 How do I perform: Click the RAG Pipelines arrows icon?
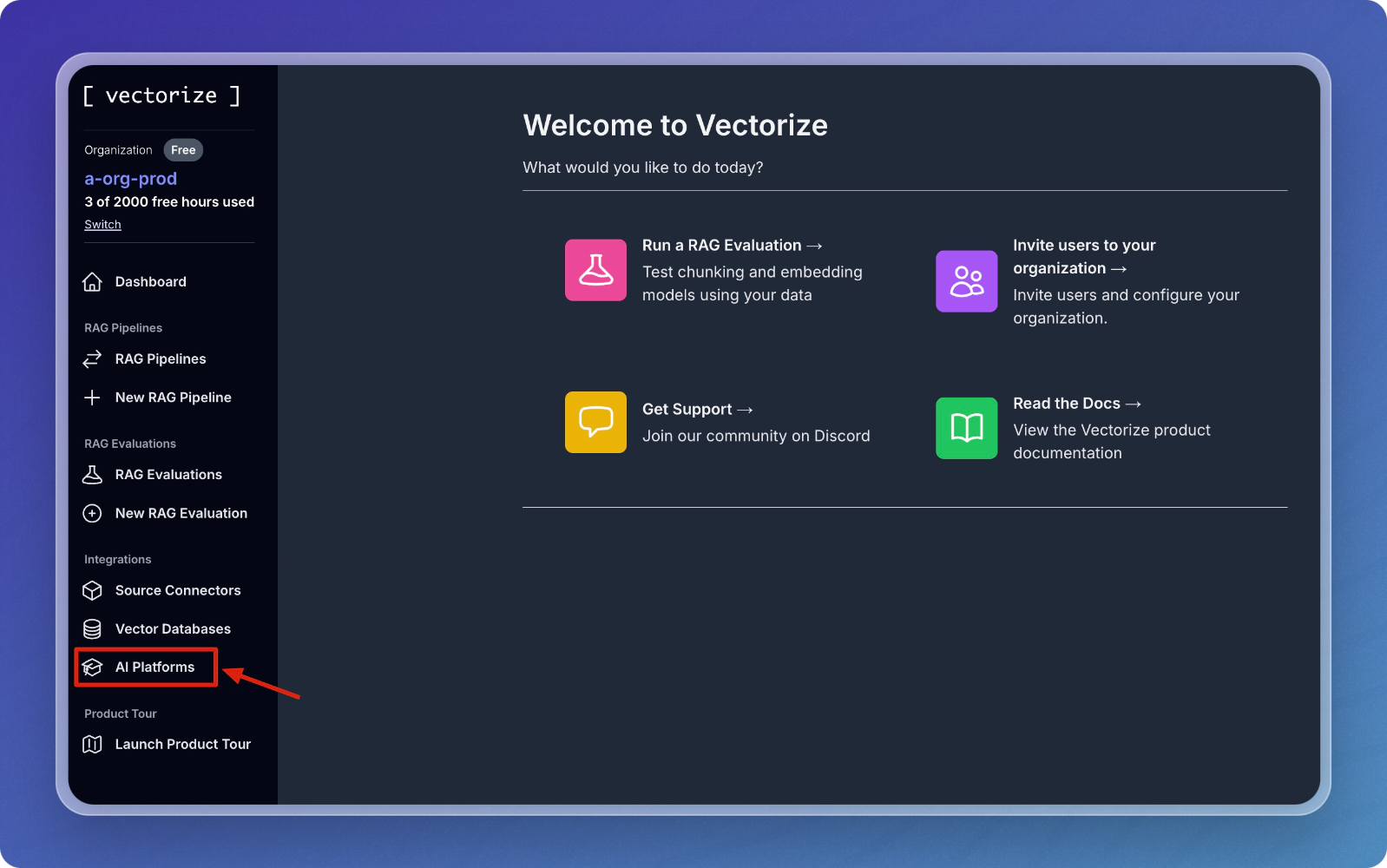(x=92, y=358)
